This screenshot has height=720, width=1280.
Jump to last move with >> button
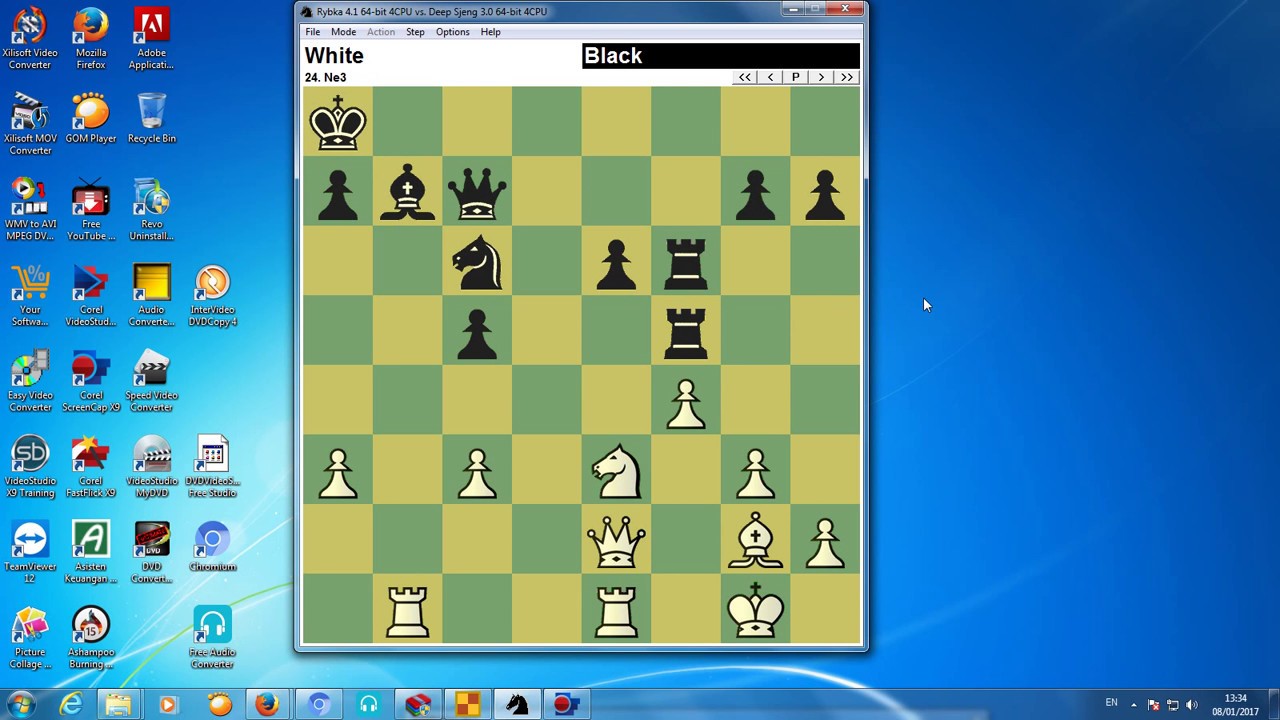(x=847, y=77)
